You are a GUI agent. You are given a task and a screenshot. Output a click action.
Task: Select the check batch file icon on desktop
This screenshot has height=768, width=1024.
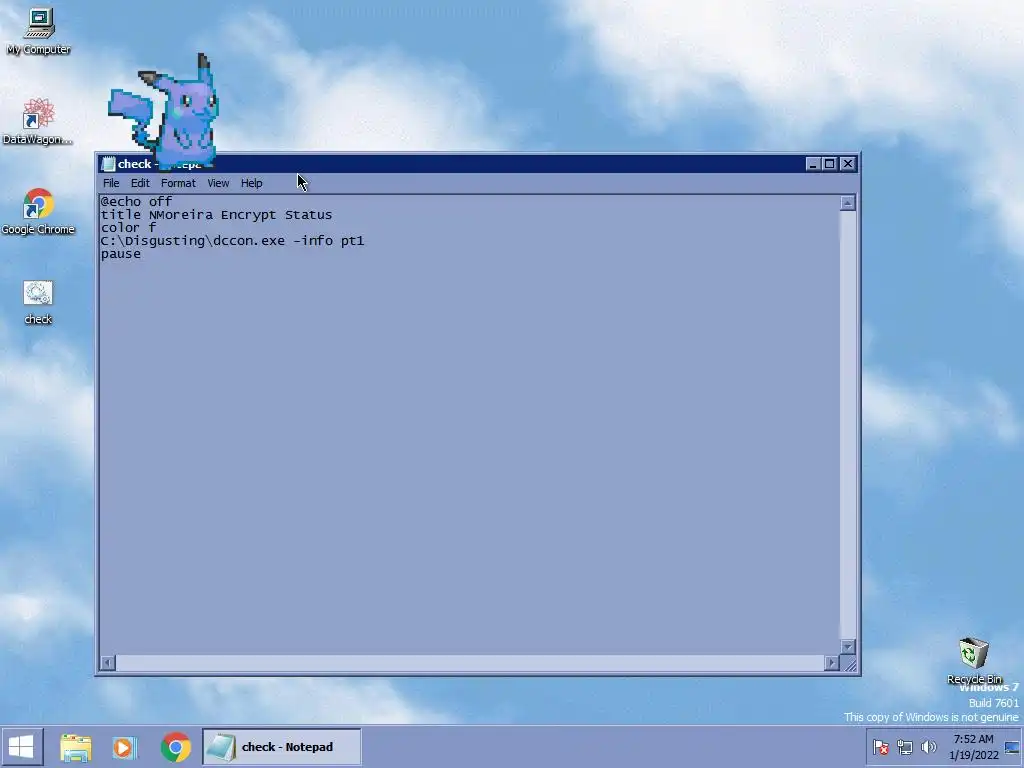pyautogui.click(x=38, y=302)
